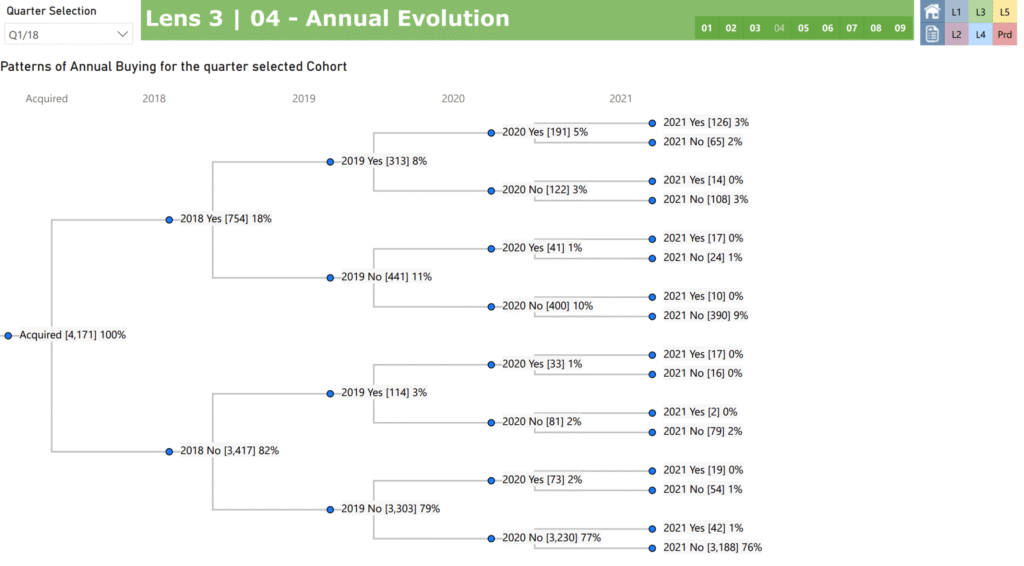Click the 2019 Yes [313] node dot
This screenshot has width=1024, height=566.
pos(330,161)
